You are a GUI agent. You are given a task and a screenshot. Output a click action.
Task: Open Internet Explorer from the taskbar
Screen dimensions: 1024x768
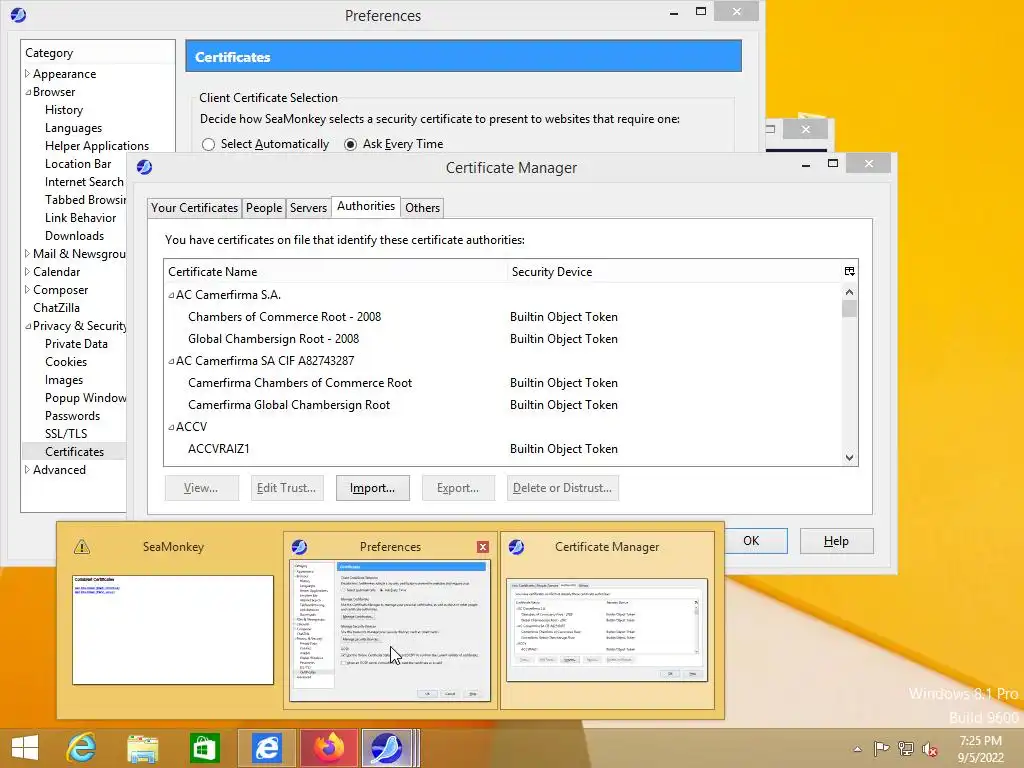tap(81, 748)
